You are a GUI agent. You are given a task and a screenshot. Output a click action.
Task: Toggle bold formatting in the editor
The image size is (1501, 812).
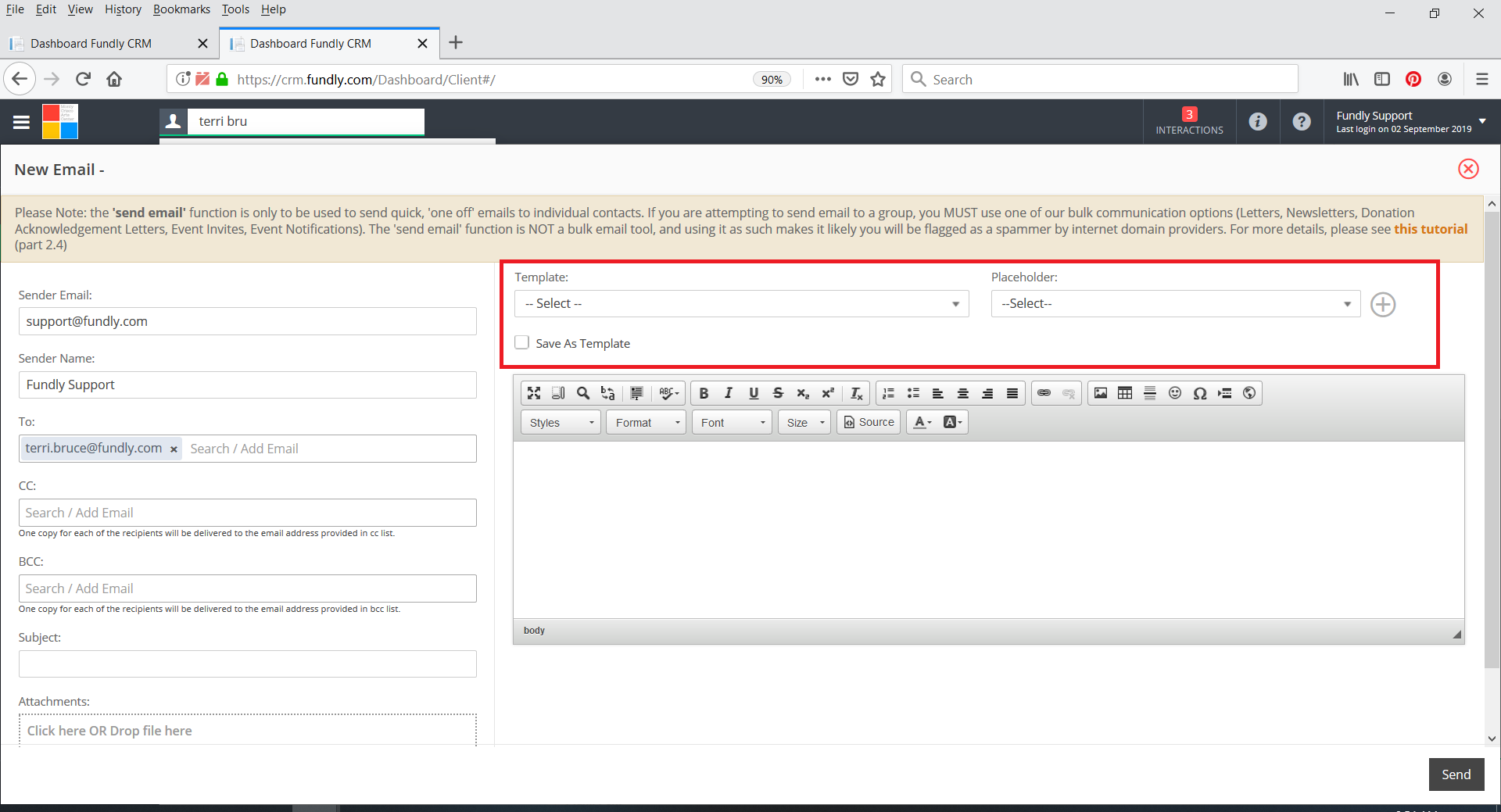tap(704, 393)
